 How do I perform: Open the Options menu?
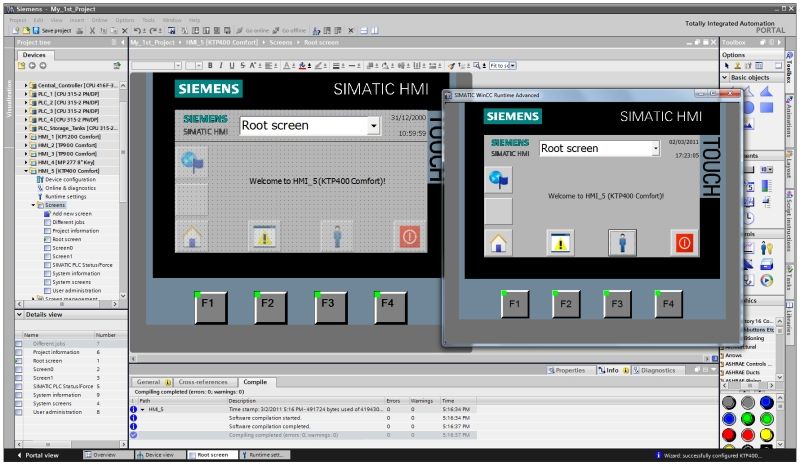point(124,20)
